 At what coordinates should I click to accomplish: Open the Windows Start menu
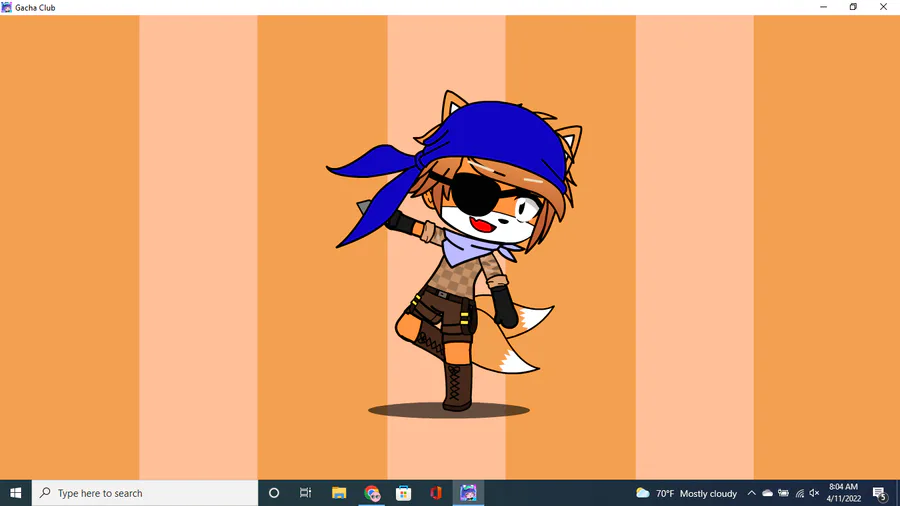tap(15, 493)
